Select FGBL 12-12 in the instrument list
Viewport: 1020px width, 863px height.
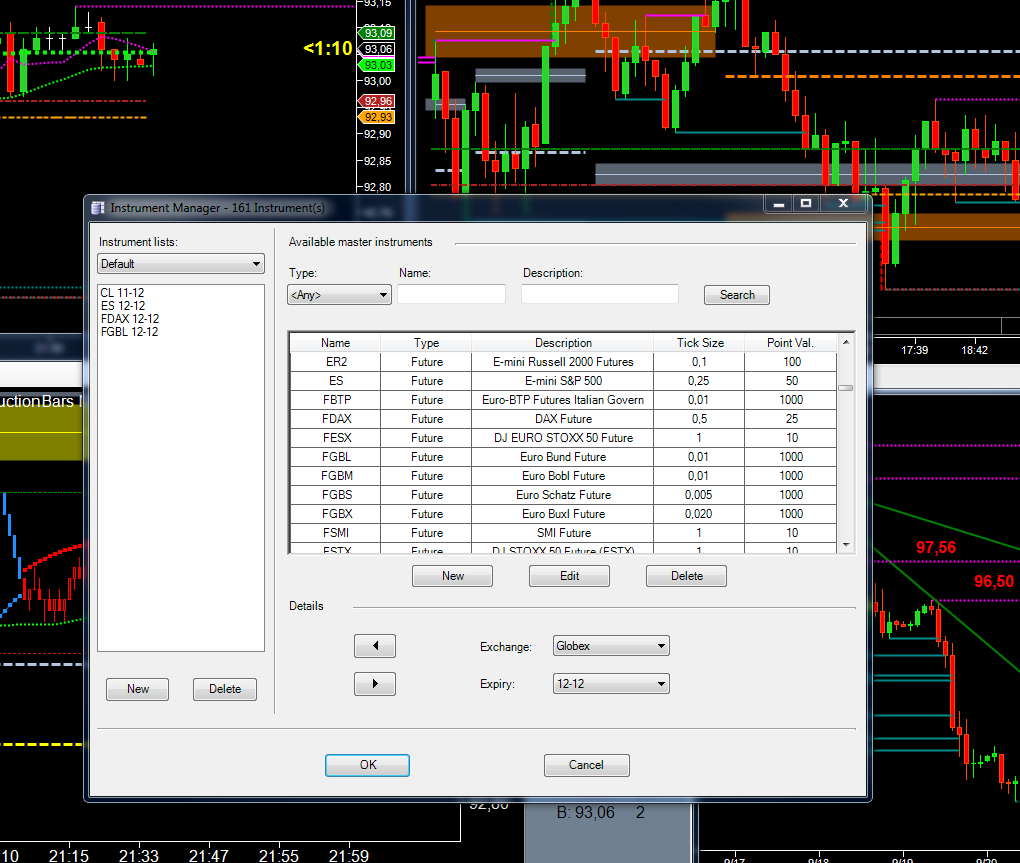click(x=129, y=332)
